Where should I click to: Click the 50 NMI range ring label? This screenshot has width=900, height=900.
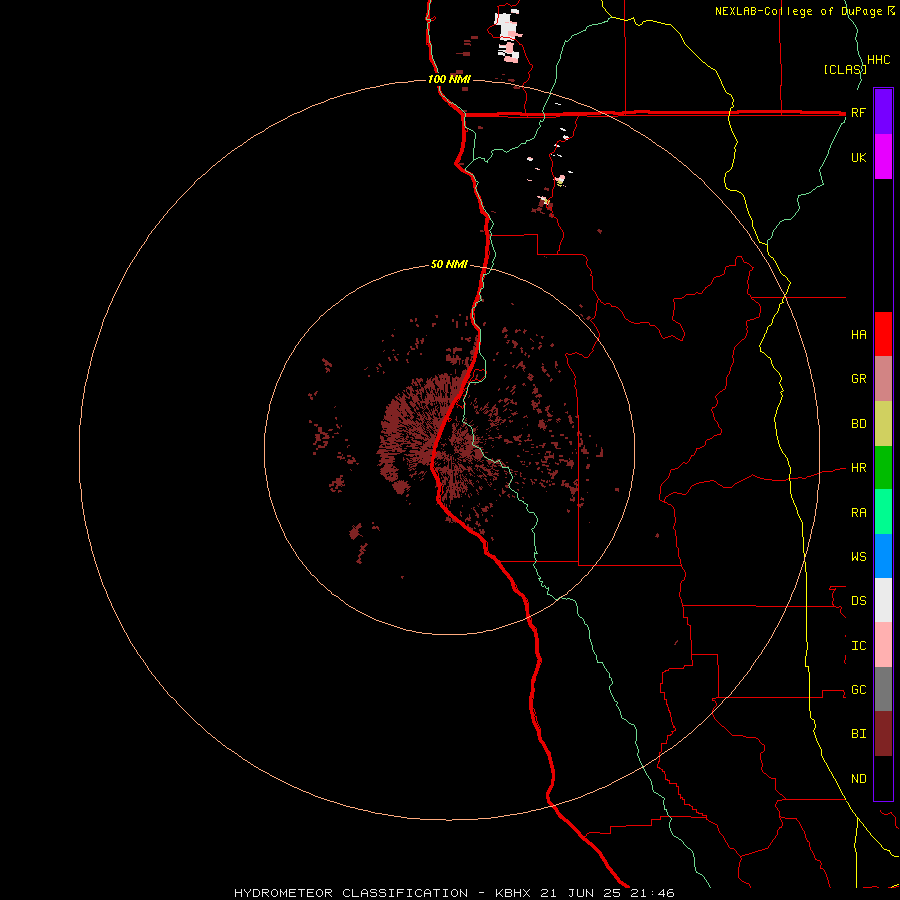[449, 265]
